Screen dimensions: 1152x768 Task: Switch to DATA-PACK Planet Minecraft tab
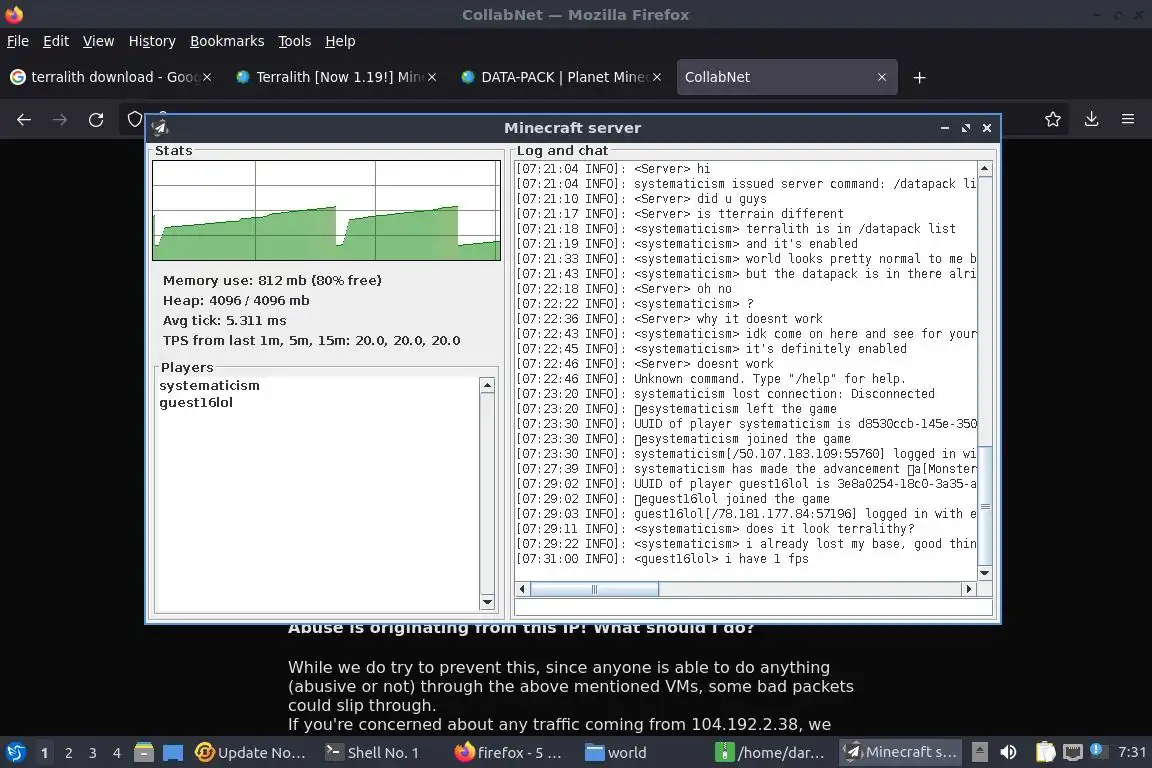click(561, 77)
